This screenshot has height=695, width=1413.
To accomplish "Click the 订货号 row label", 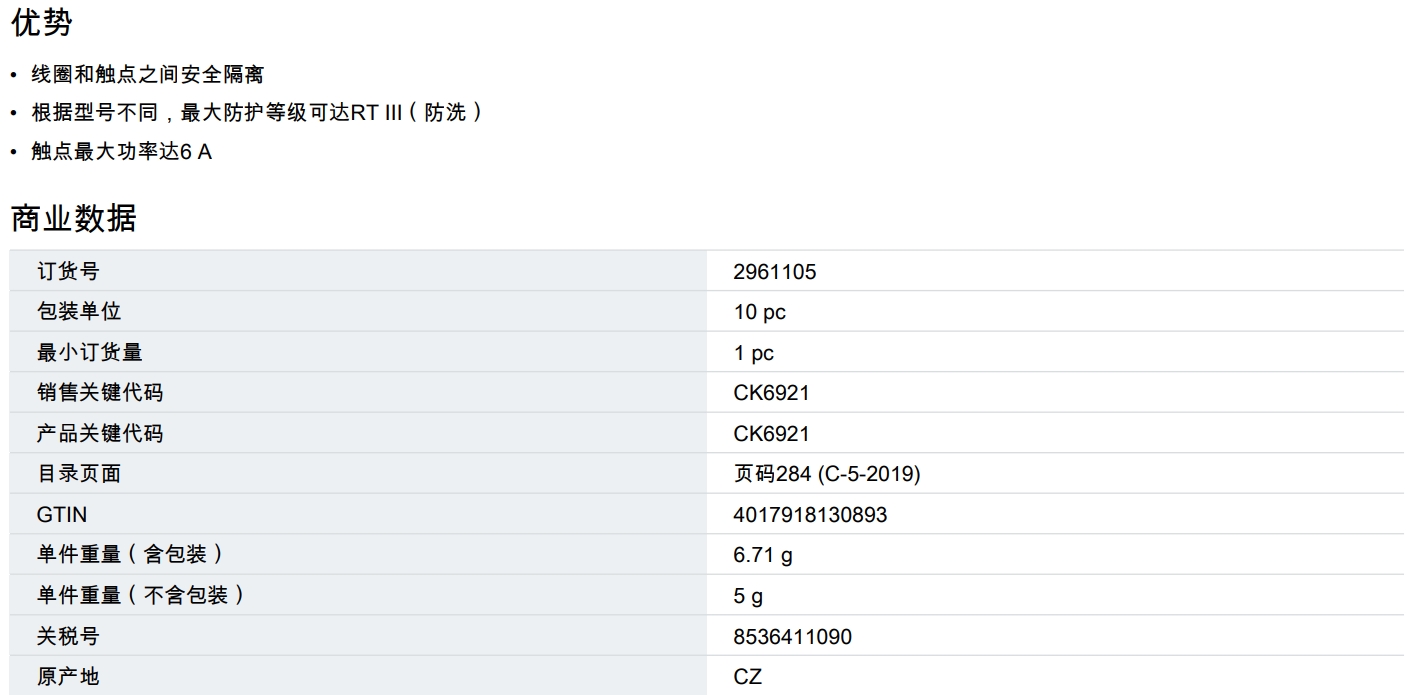I will 68,272.
